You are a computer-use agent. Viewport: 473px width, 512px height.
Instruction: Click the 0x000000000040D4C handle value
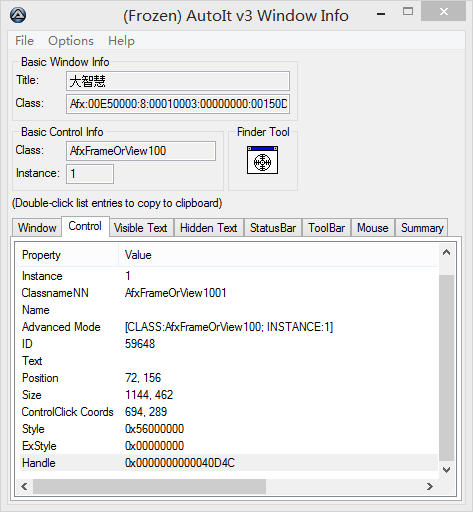[180, 463]
